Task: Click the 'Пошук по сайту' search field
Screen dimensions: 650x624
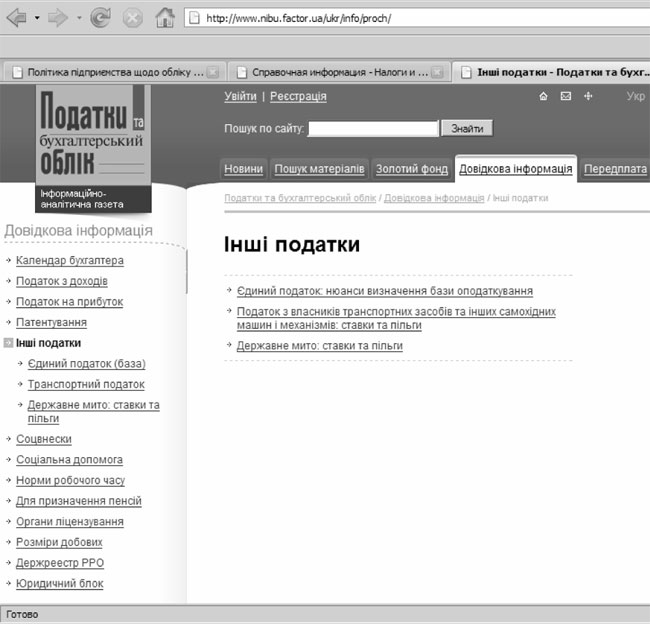Action: click(373, 129)
